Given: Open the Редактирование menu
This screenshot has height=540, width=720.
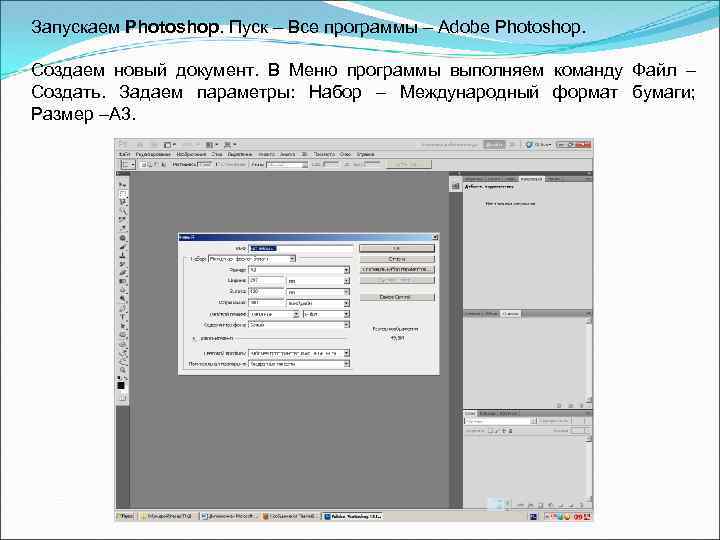Looking at the screenshot, I should click(x=153, y=154).
